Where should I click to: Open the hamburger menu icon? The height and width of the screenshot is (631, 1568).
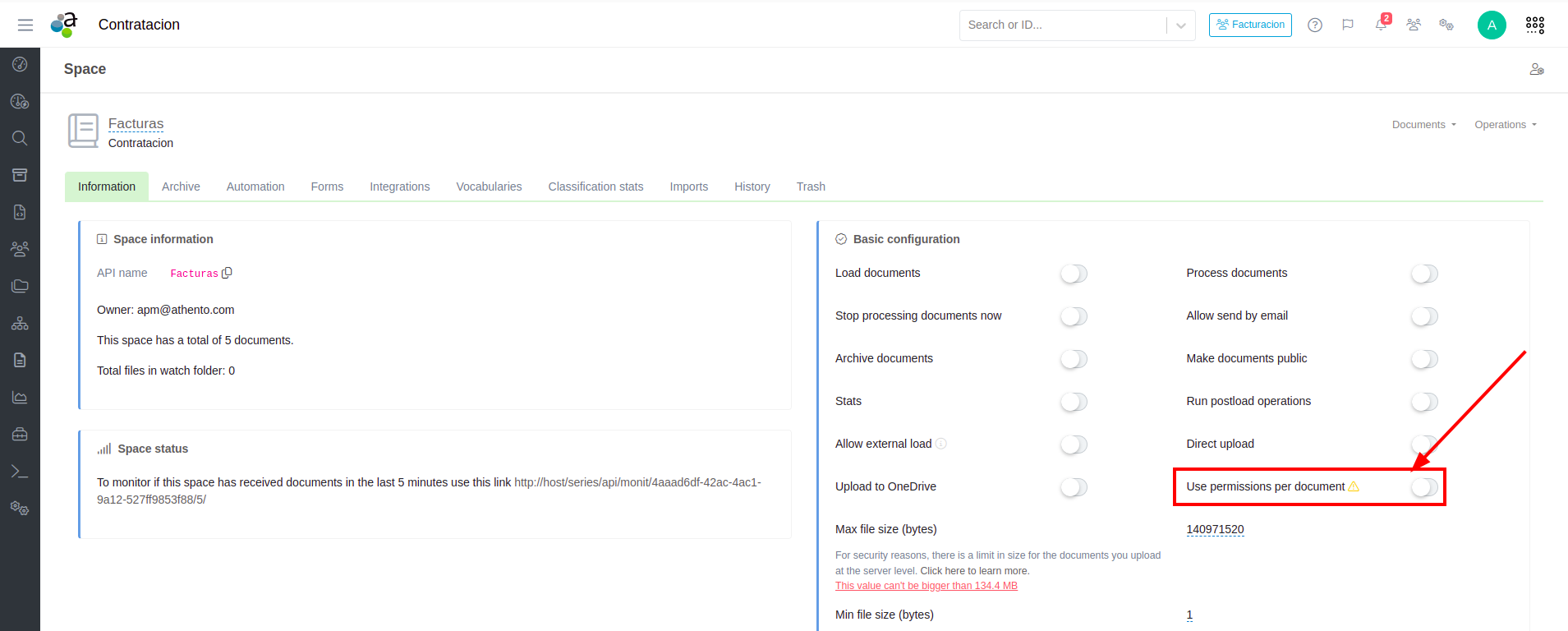pyautogui.click(x=25, y=25)
